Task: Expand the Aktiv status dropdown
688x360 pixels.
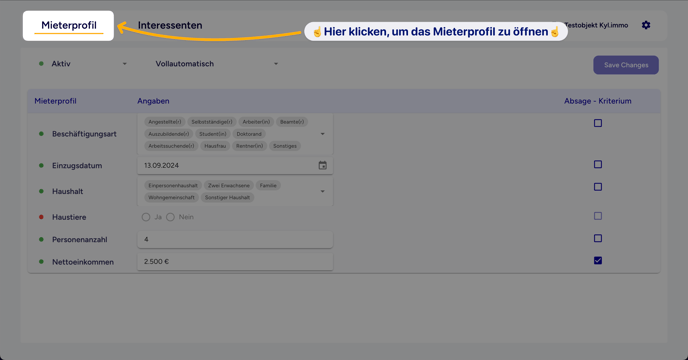Action: (125, 64)
